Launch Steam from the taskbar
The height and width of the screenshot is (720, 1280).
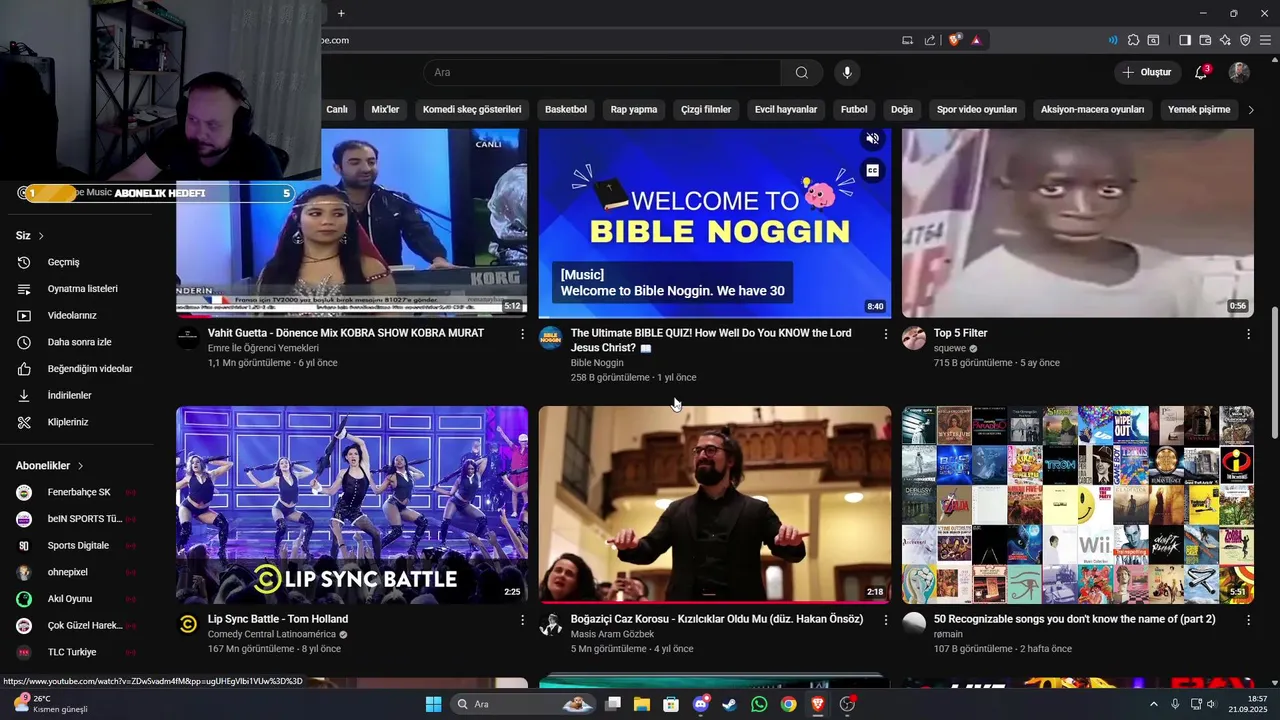[730, 704]
